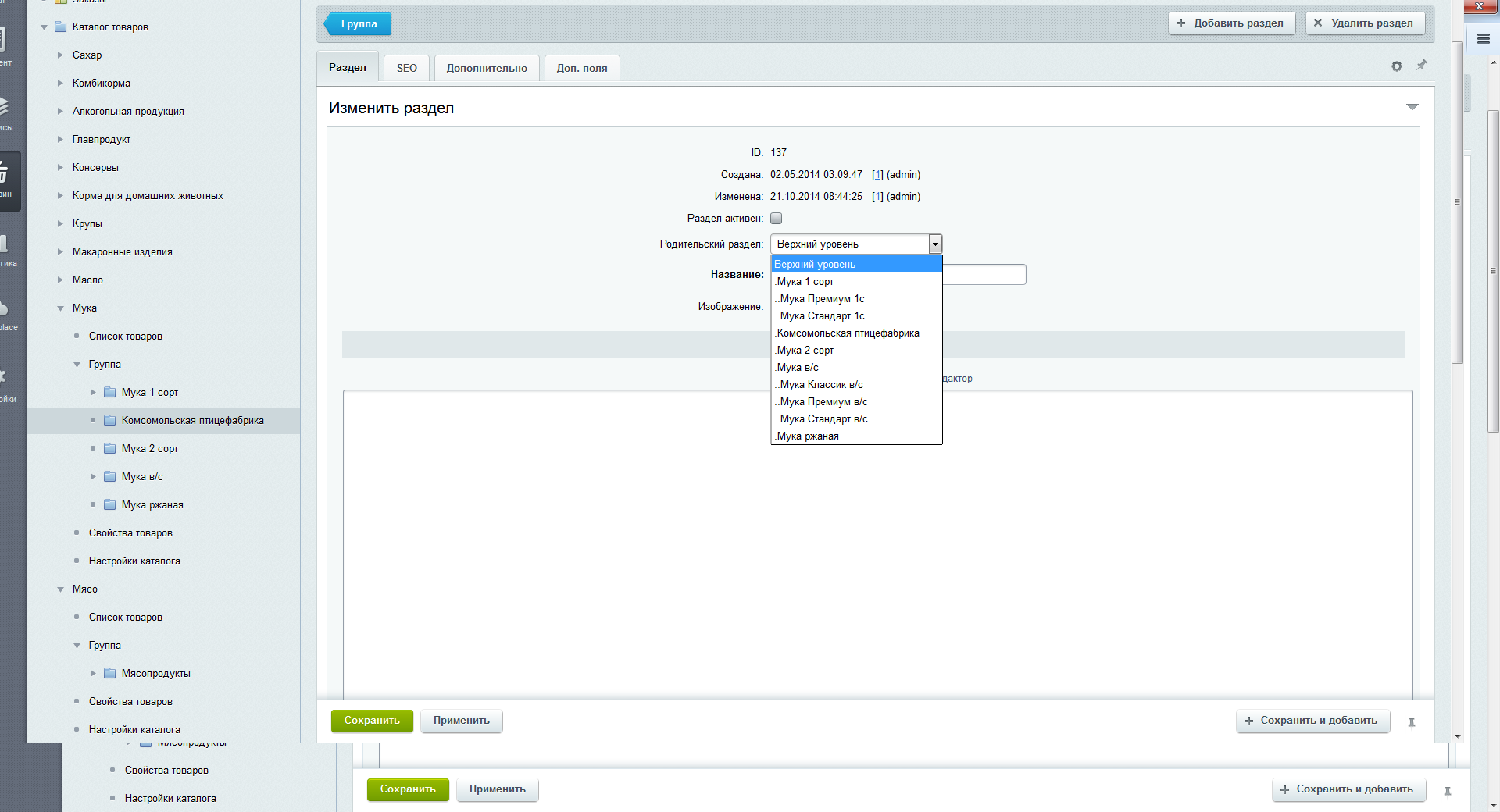
Task: Select Мука Премиум 1с in dropdown list
Action: point(822,299)
